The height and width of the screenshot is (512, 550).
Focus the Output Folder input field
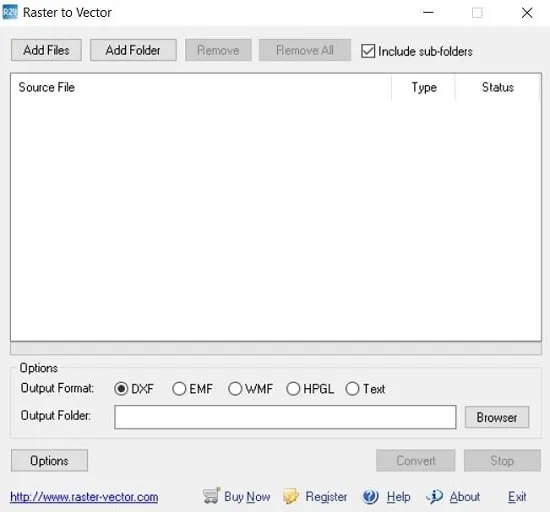(285, 417)
